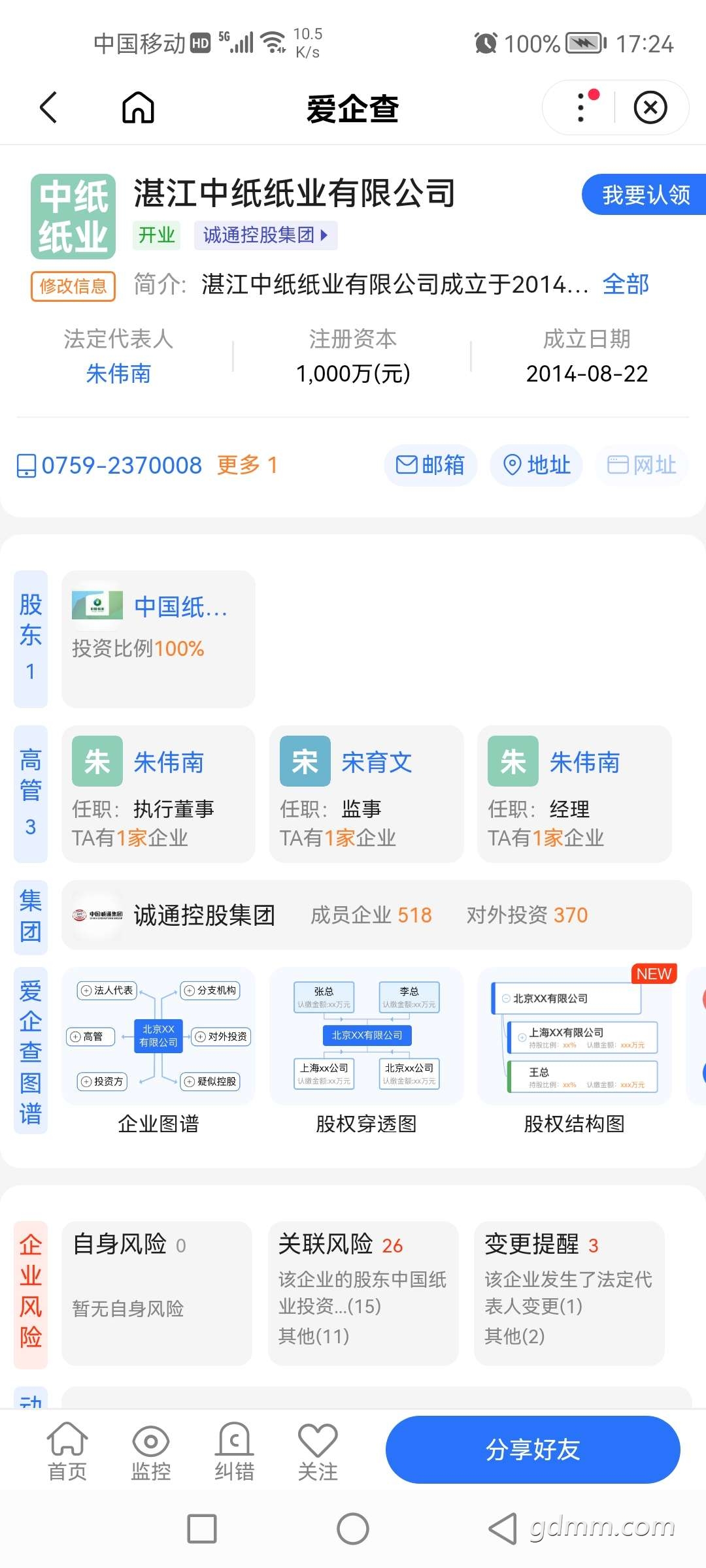Tap 监控 eye monitor icon
This screenshot has width=706, height=1568.
[x=151, y=1452]
